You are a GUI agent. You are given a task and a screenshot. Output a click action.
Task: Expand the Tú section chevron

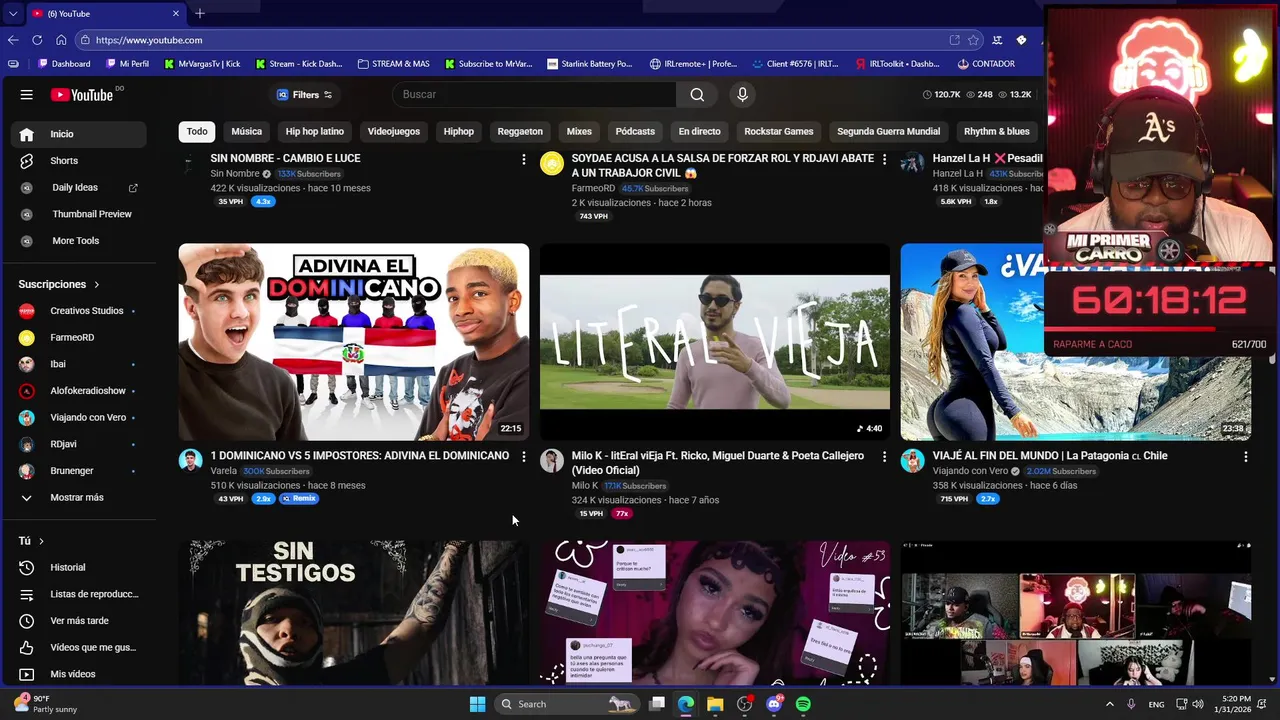click(41, 541)
